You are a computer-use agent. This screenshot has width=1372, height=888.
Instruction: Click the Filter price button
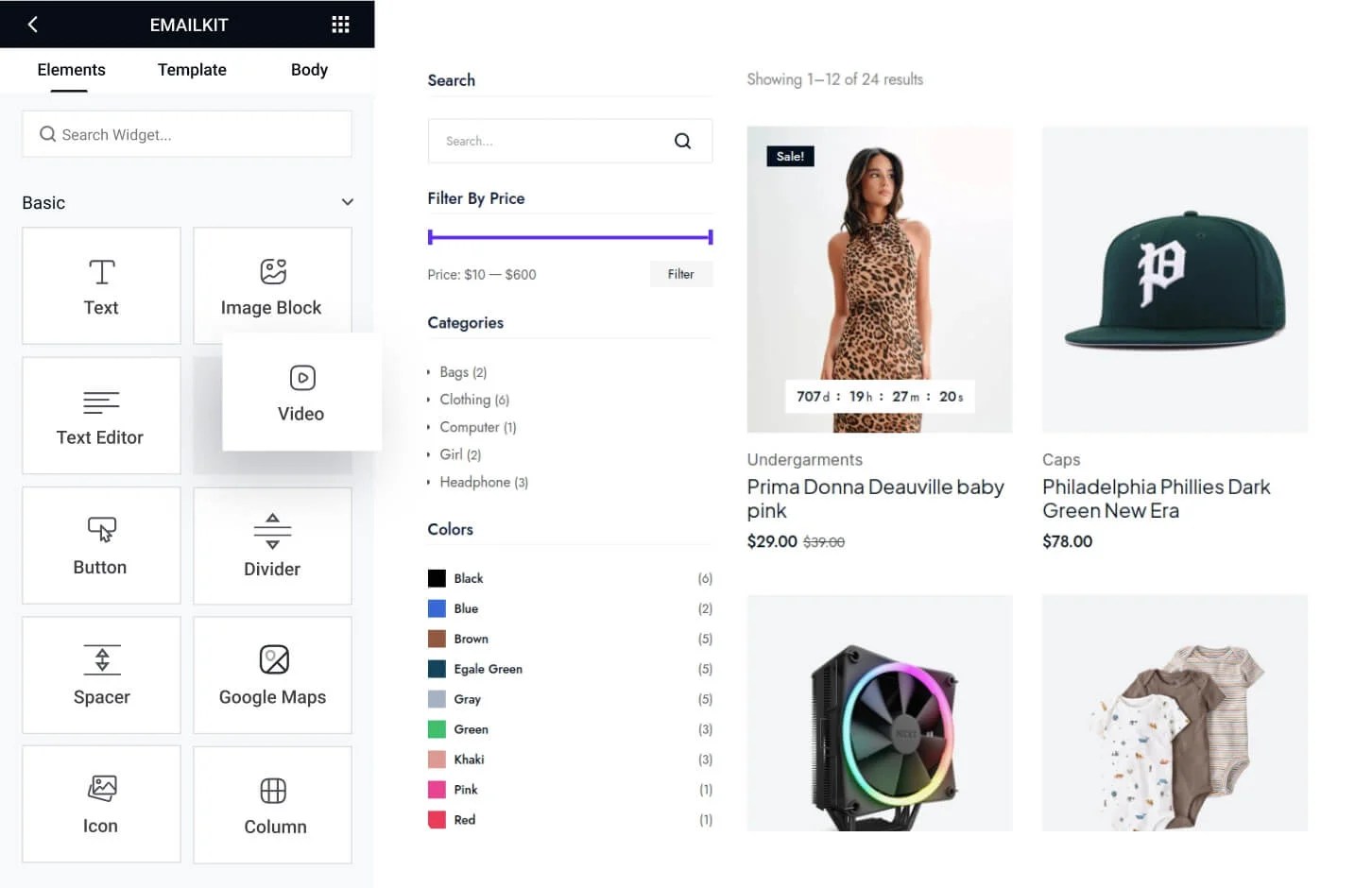pyautogui.click(x=681, y=274)
